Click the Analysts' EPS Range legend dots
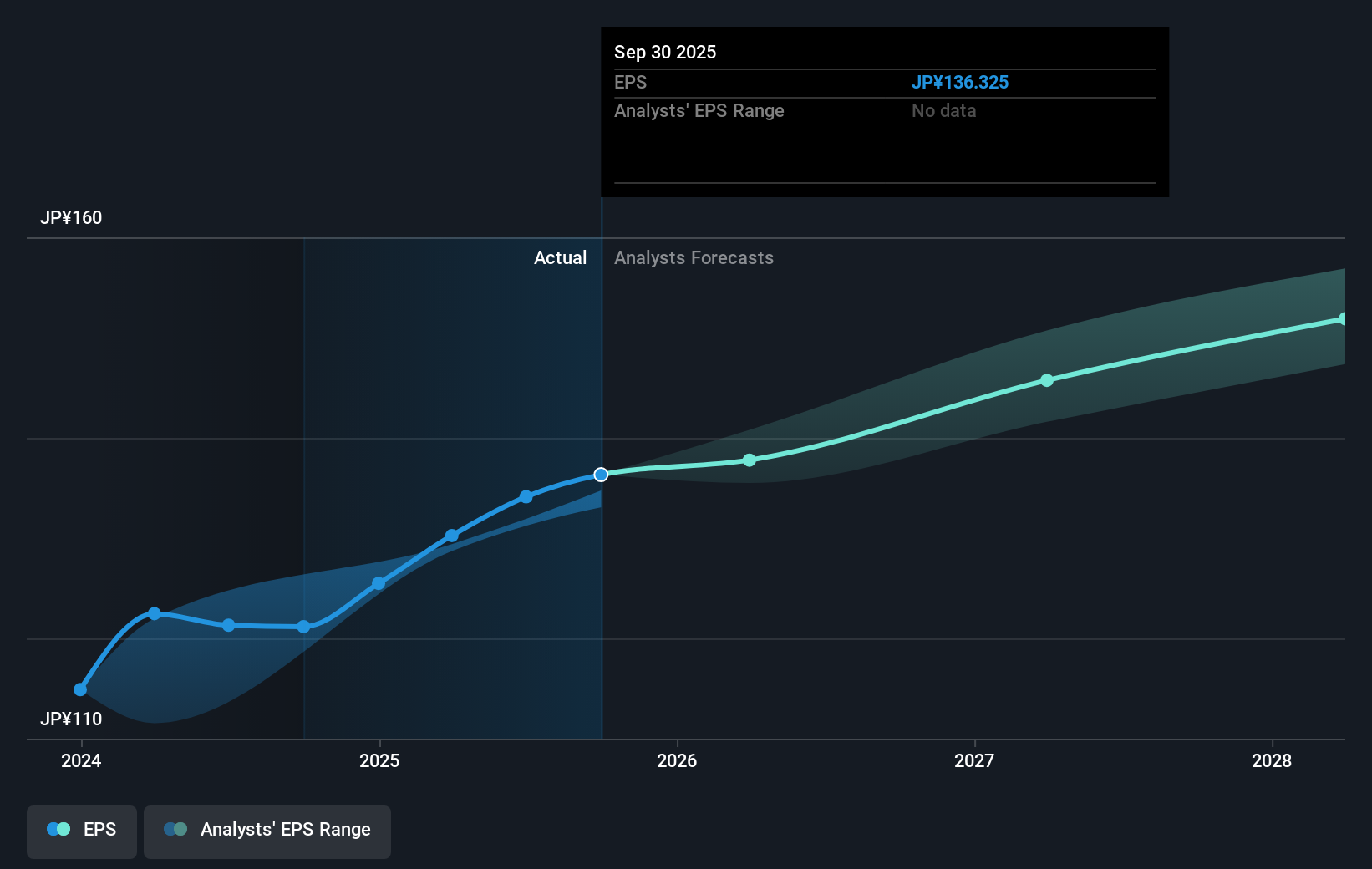Viewport: 1372px width, 869px height. point(175,829)
